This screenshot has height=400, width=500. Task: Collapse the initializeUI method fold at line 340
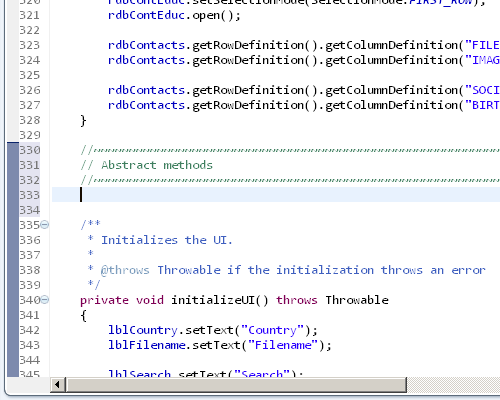pyautogui.click(x=44, y=300)
